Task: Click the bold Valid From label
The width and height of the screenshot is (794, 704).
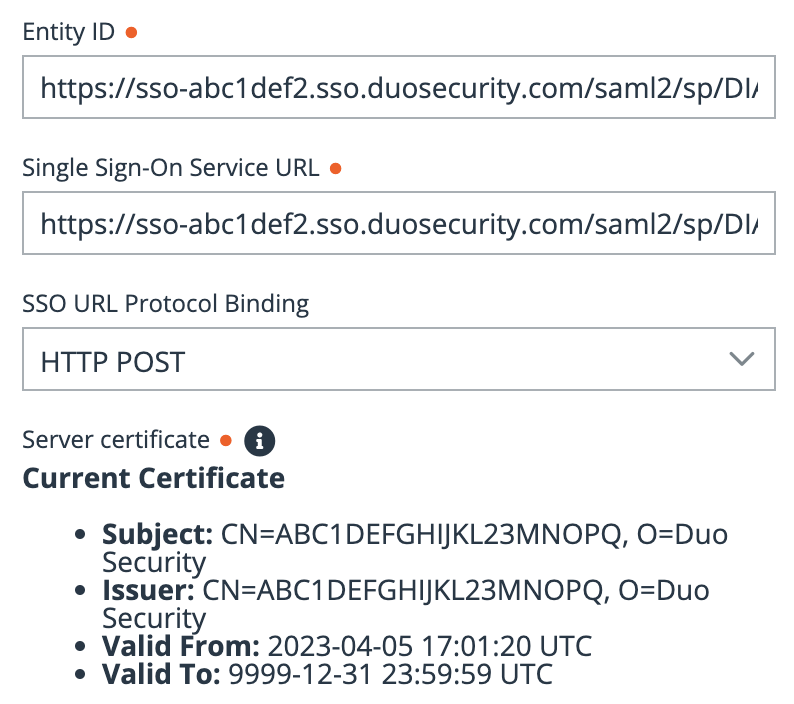Action: point(181,645)
